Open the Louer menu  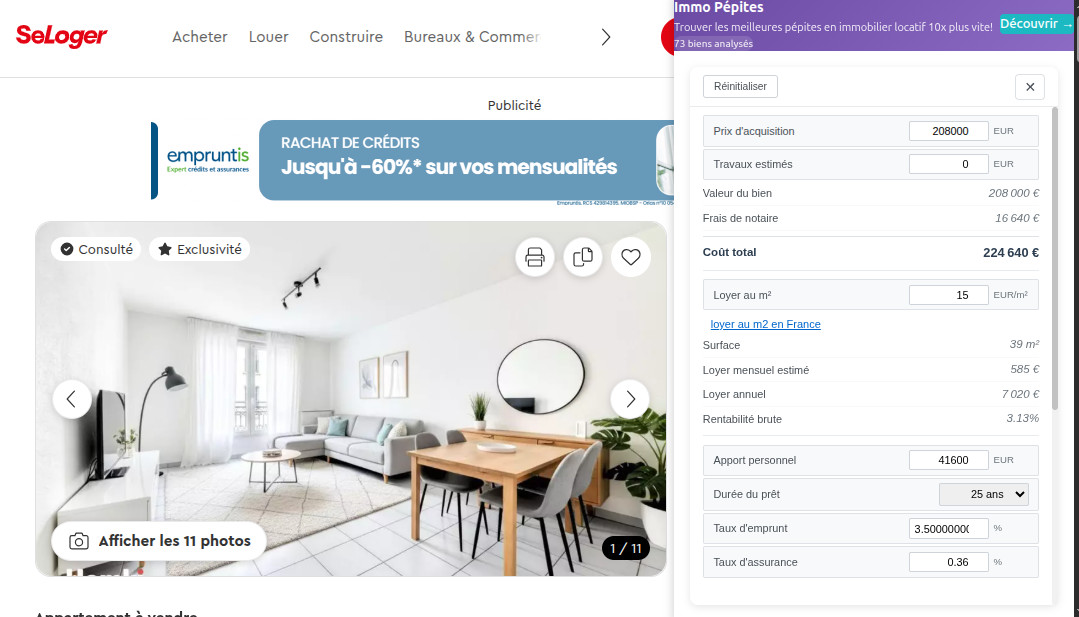[x=268, y=37]
